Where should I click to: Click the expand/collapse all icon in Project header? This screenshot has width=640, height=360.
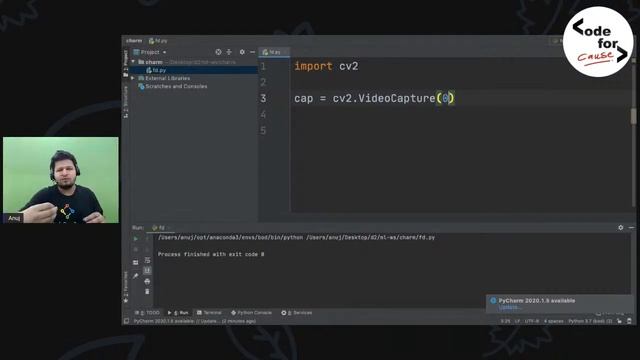click(x=229, y=52)
